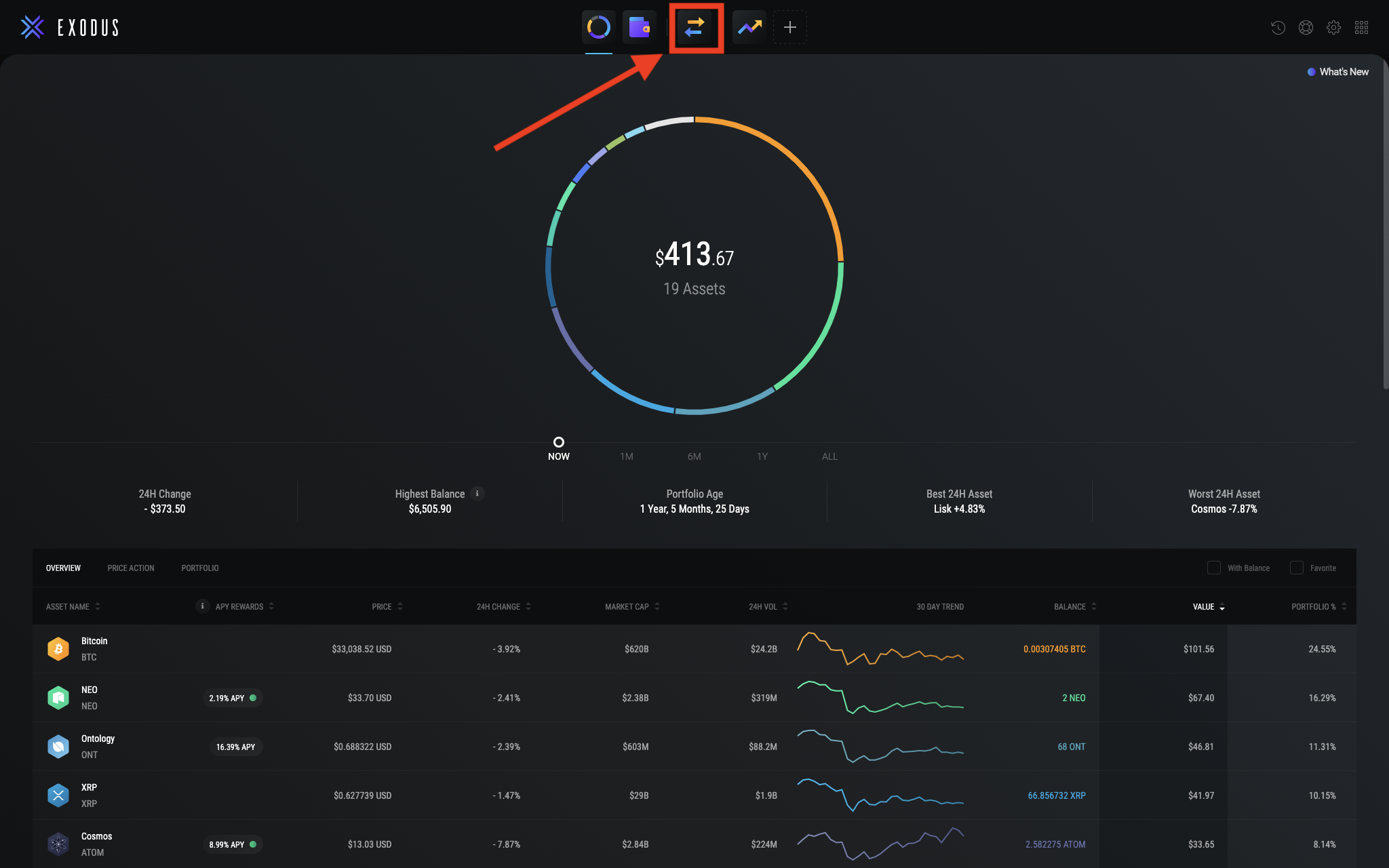This screenshot has height=868, width=1389.
Task: Open the Portfolio donut icon tab
Action: pos(598,27)
